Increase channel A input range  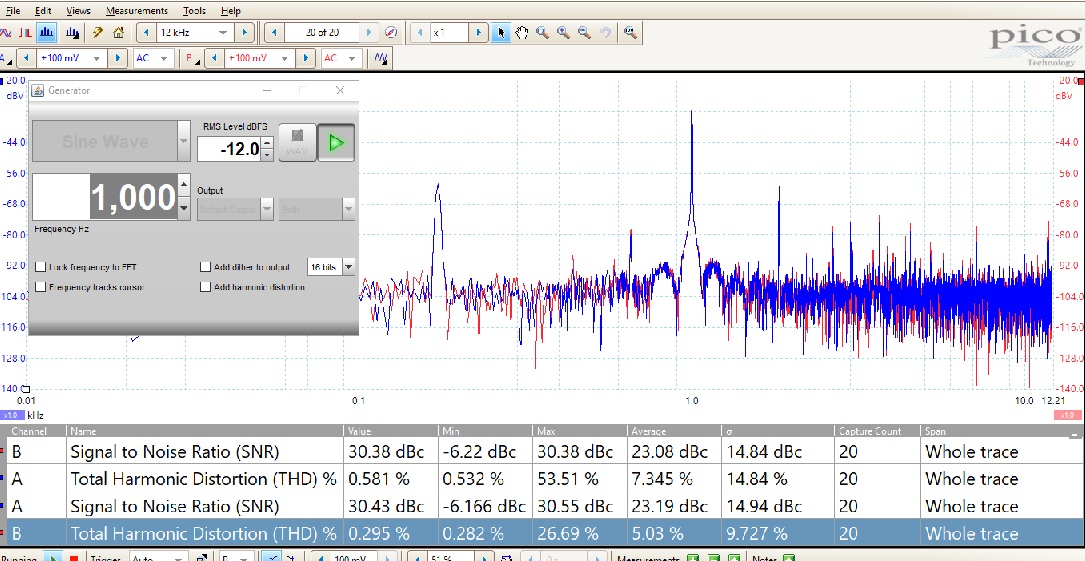118,58
